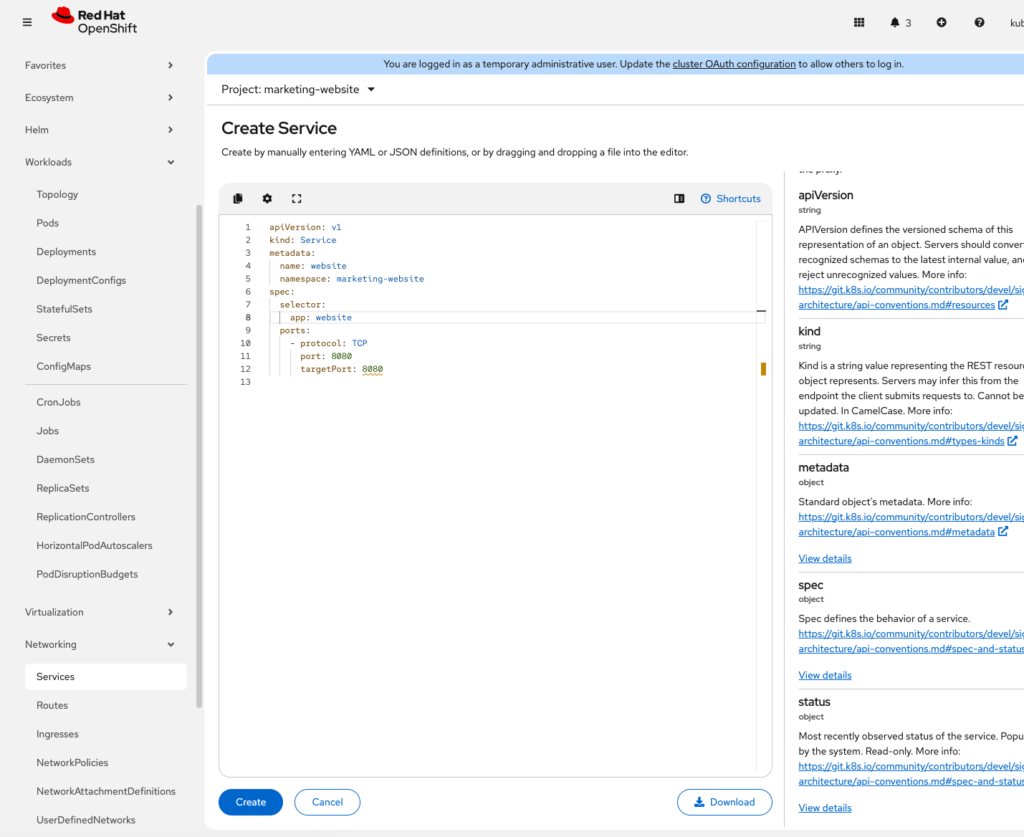Viewport: 1024px width, 837px height.
Task: Click the cluster OAuth configuration link
Action: [x=734, y=64]
